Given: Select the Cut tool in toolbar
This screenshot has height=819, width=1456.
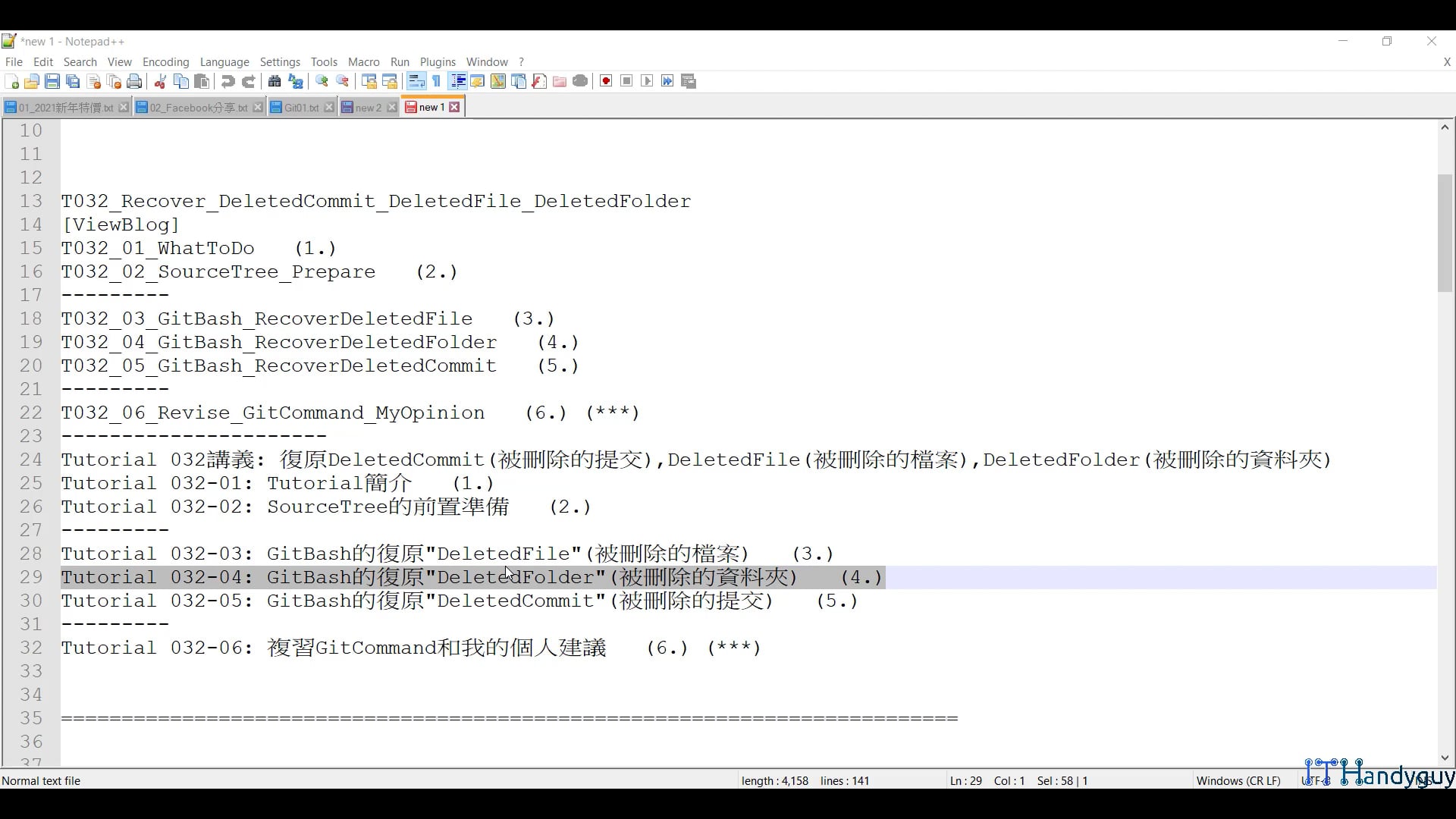Looking at the screenshot, I should [x=160, y=81].
